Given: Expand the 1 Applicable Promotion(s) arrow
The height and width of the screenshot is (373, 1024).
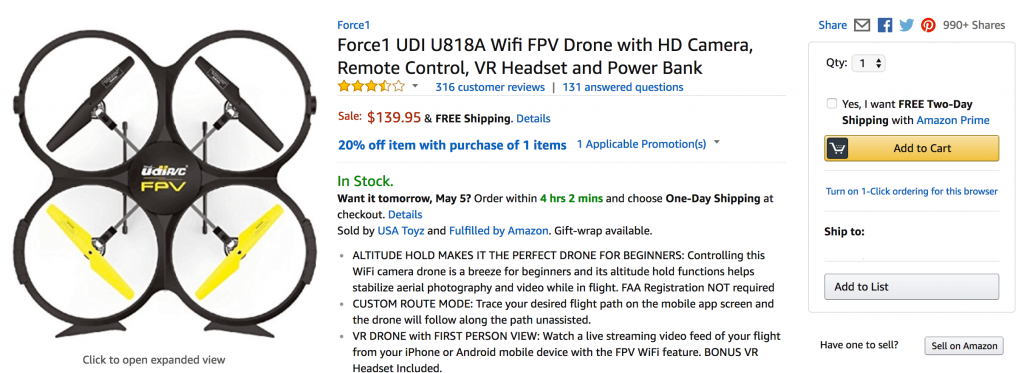Looking at the screenshot, I should coord(717,141).
